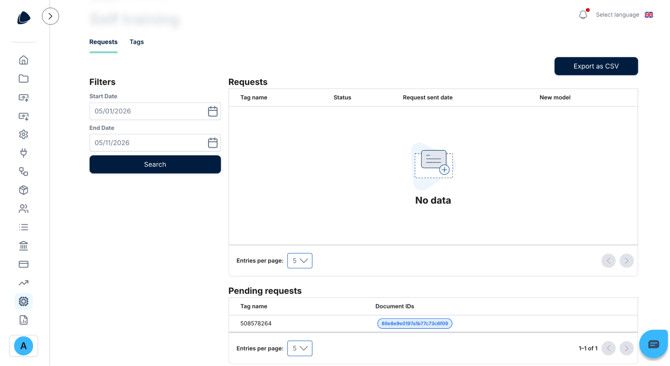Open the list sidebar icon

[x=24, y=227]
